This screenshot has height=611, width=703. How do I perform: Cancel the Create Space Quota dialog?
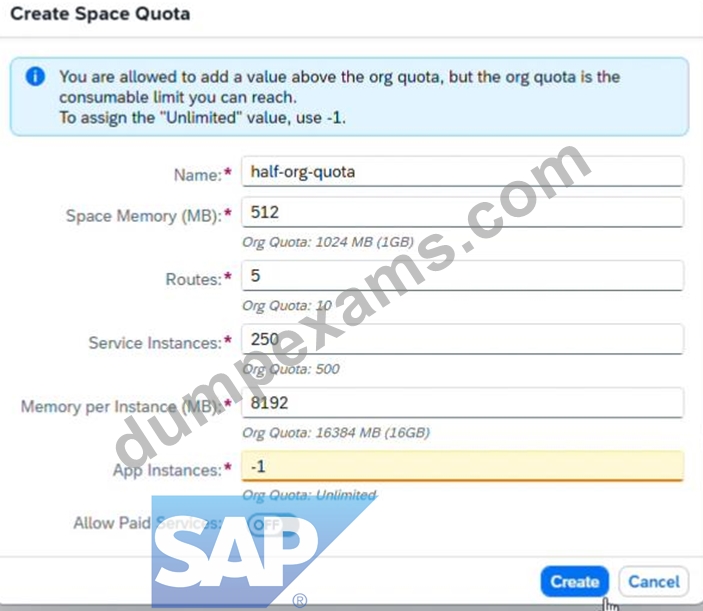click(x=654, y=581)
